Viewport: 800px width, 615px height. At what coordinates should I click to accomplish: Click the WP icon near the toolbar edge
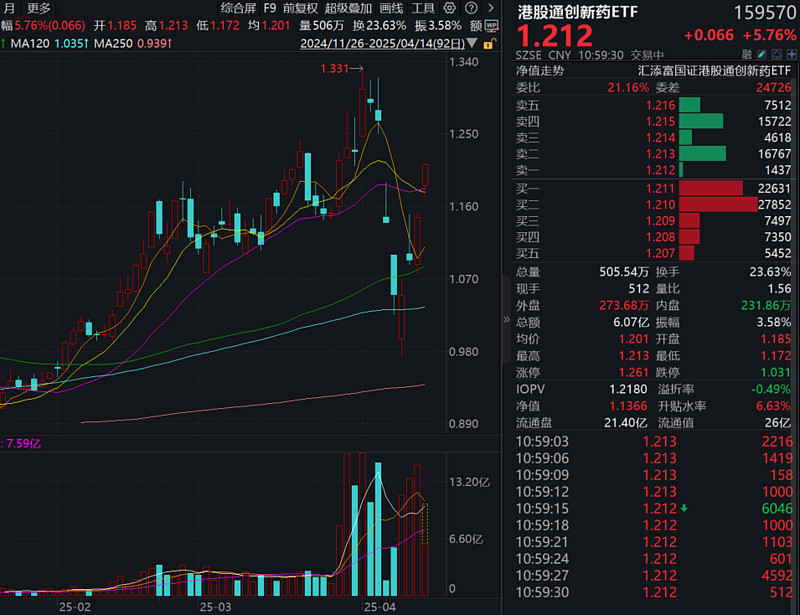click(x=490, y=25)
